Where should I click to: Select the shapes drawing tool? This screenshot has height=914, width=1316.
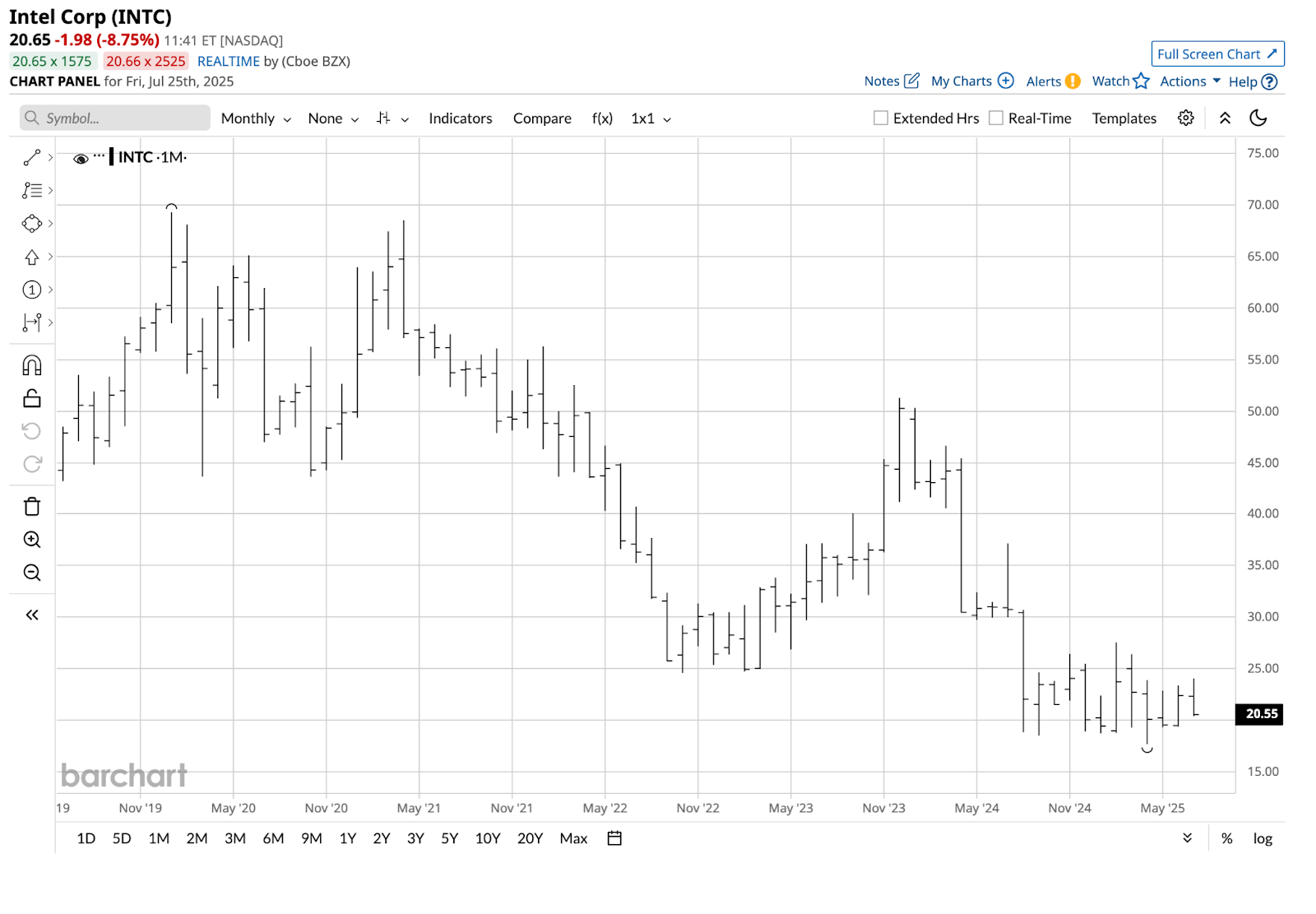point(31,224)
